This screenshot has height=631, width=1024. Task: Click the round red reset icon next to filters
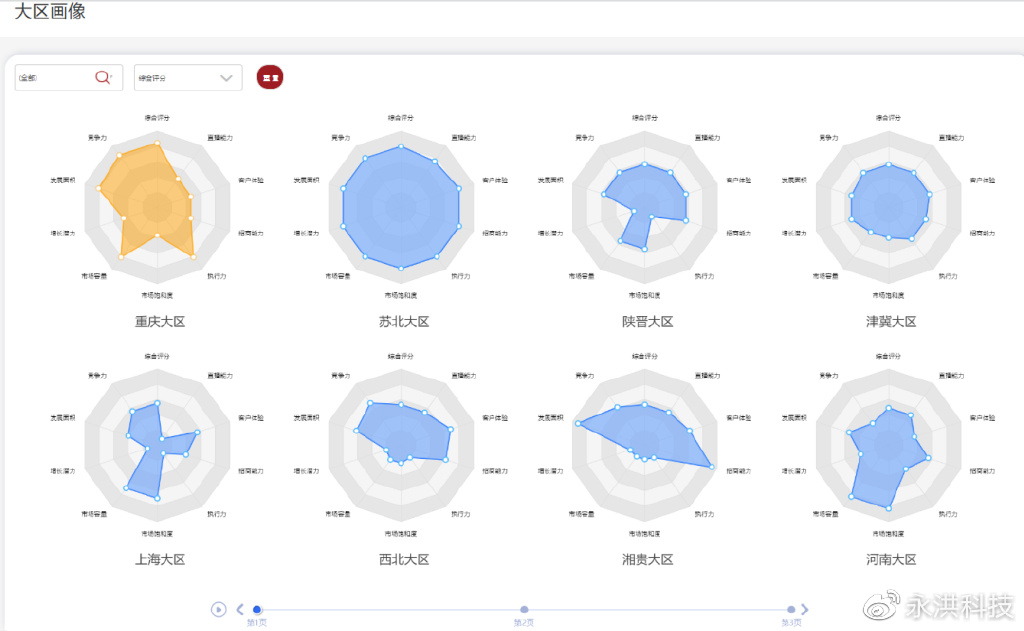click(x=269, y=77)
